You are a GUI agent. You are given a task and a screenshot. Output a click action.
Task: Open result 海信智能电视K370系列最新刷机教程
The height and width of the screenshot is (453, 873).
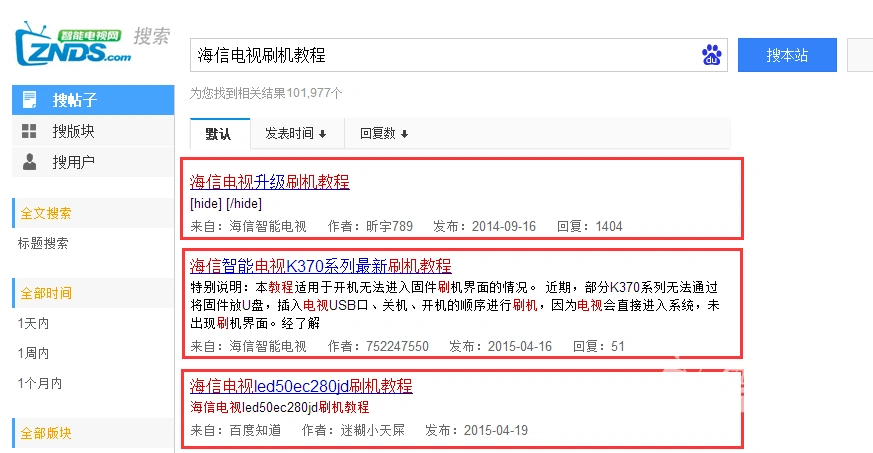click(320, 266)
